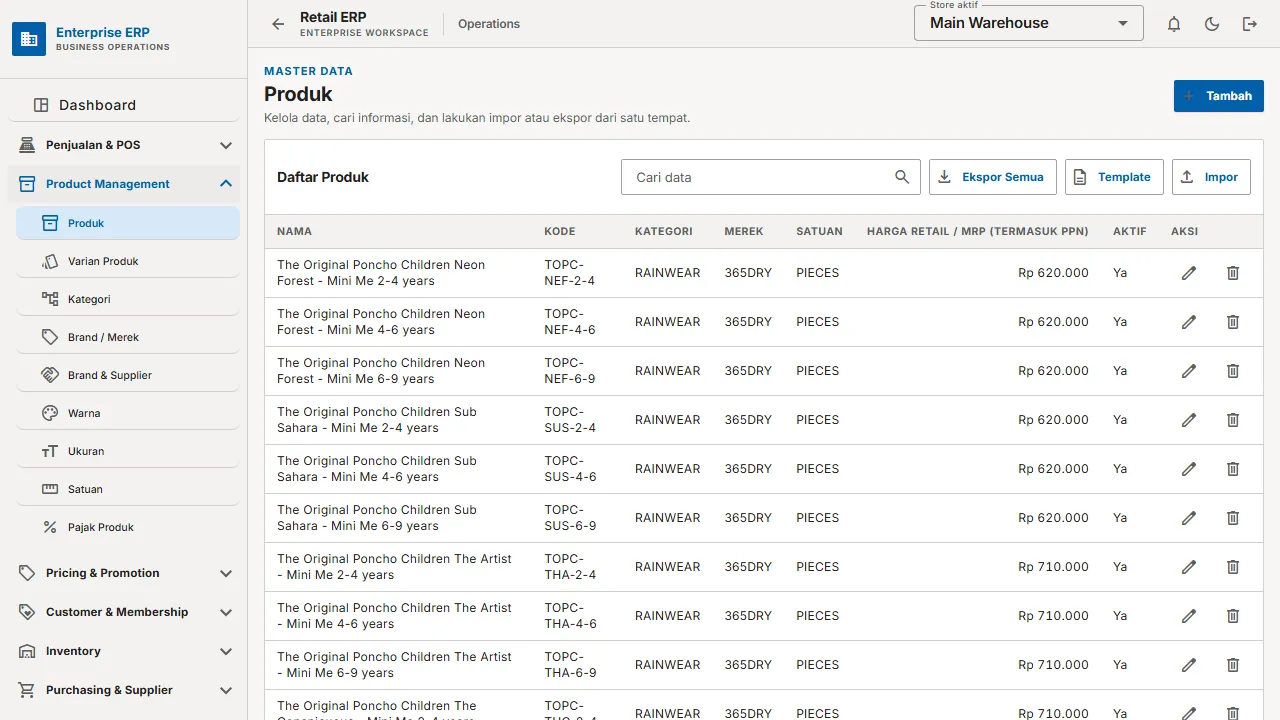The width and height of the screenshot is (1280, 720).
Task: Open Ukuran in sidebar
Action: [128, 451]
